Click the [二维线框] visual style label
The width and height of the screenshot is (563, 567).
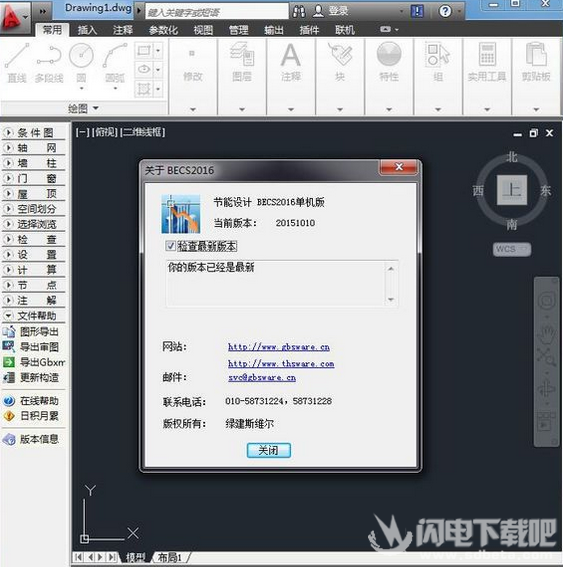142,132
